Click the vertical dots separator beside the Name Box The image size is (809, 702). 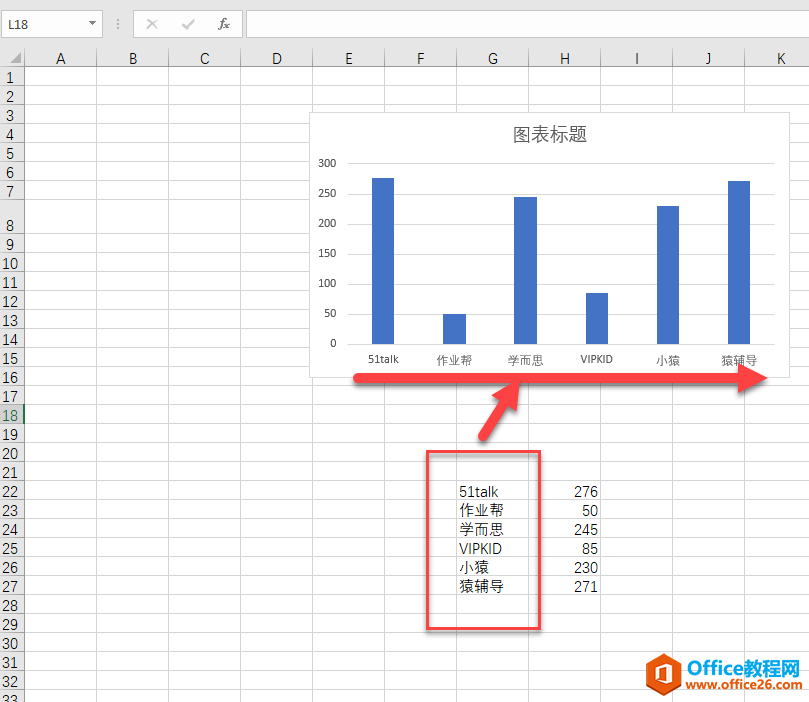(x=117, y=24)
